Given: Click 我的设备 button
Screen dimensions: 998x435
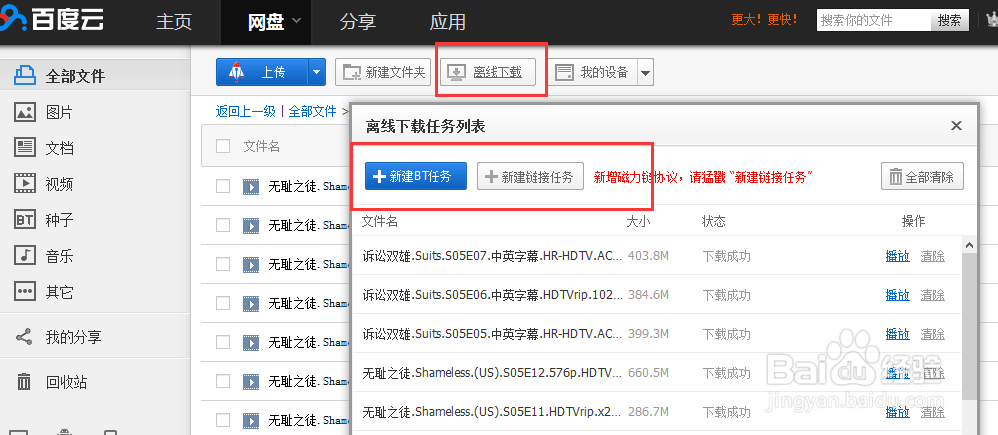Looking at the screenshot, I should point(591,72).
